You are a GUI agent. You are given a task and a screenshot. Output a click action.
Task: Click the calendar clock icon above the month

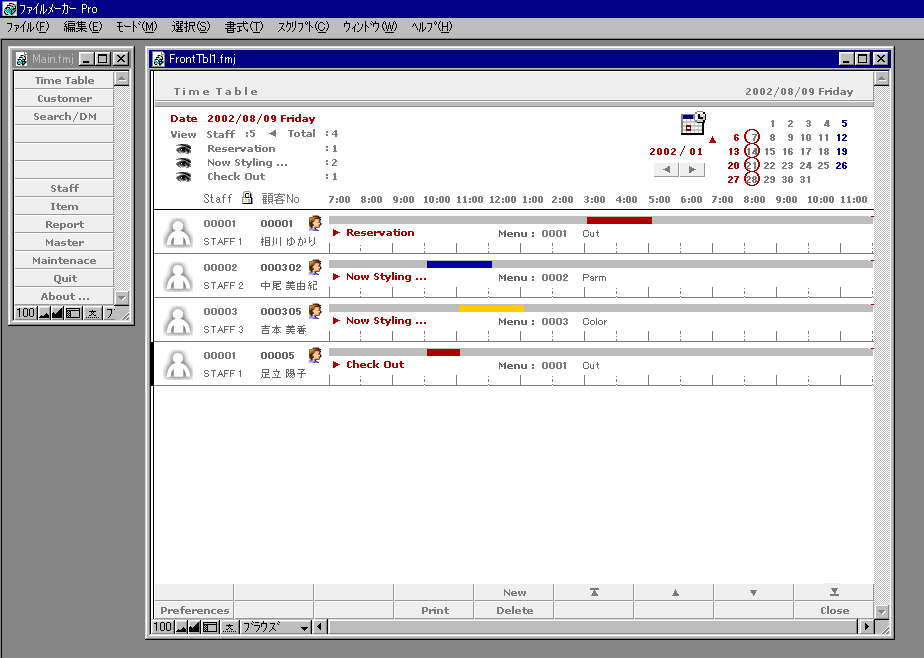coord(693,124)
